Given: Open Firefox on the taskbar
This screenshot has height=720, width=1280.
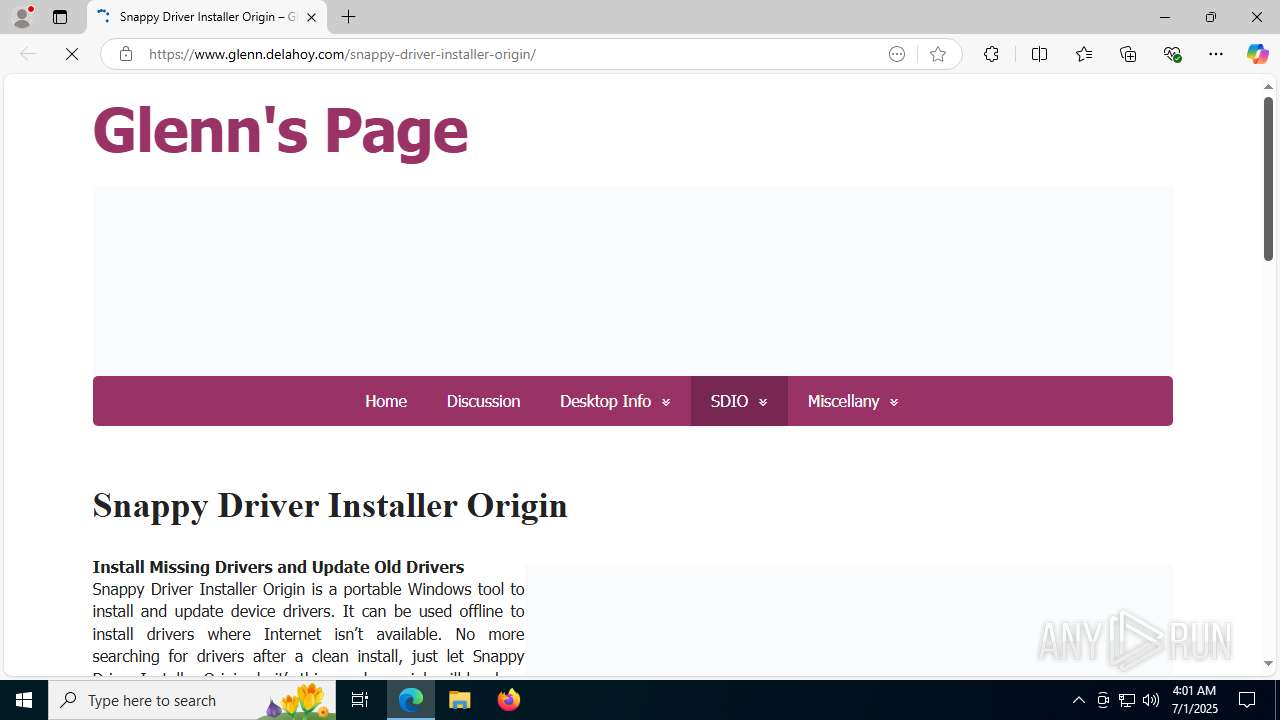Looking at the screenshot, I should 509,700.
